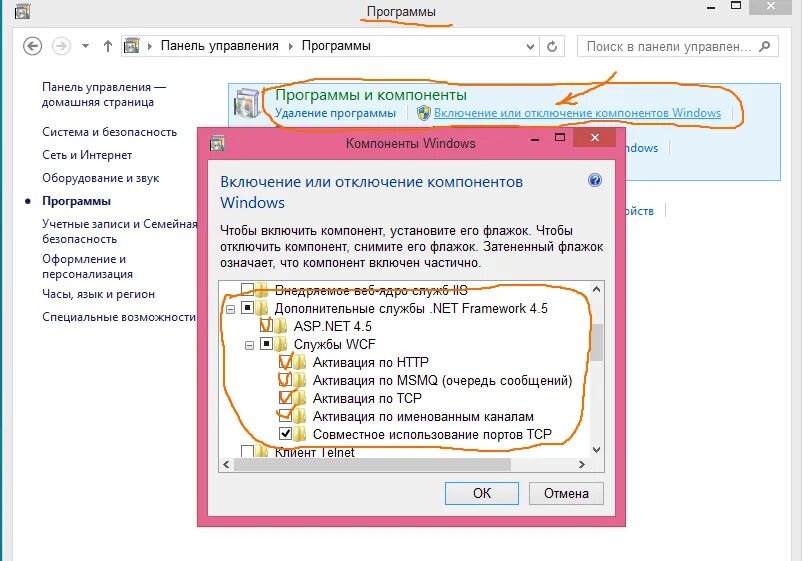This screenshot has width=802, height=561.
Task: Click 'Отмена' to cancel the dialog
Action: pyautogui.click(x=566, y=493)
